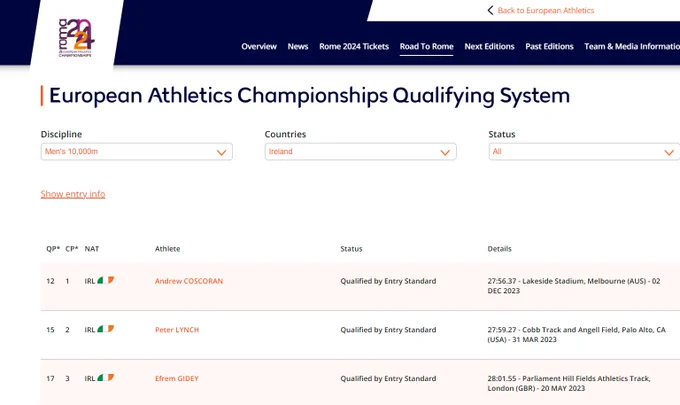Open athlete Peter LYNCH's profile link
Image resolution: width=680 pixels, height=405 pixels.
(x=177, y=330)
